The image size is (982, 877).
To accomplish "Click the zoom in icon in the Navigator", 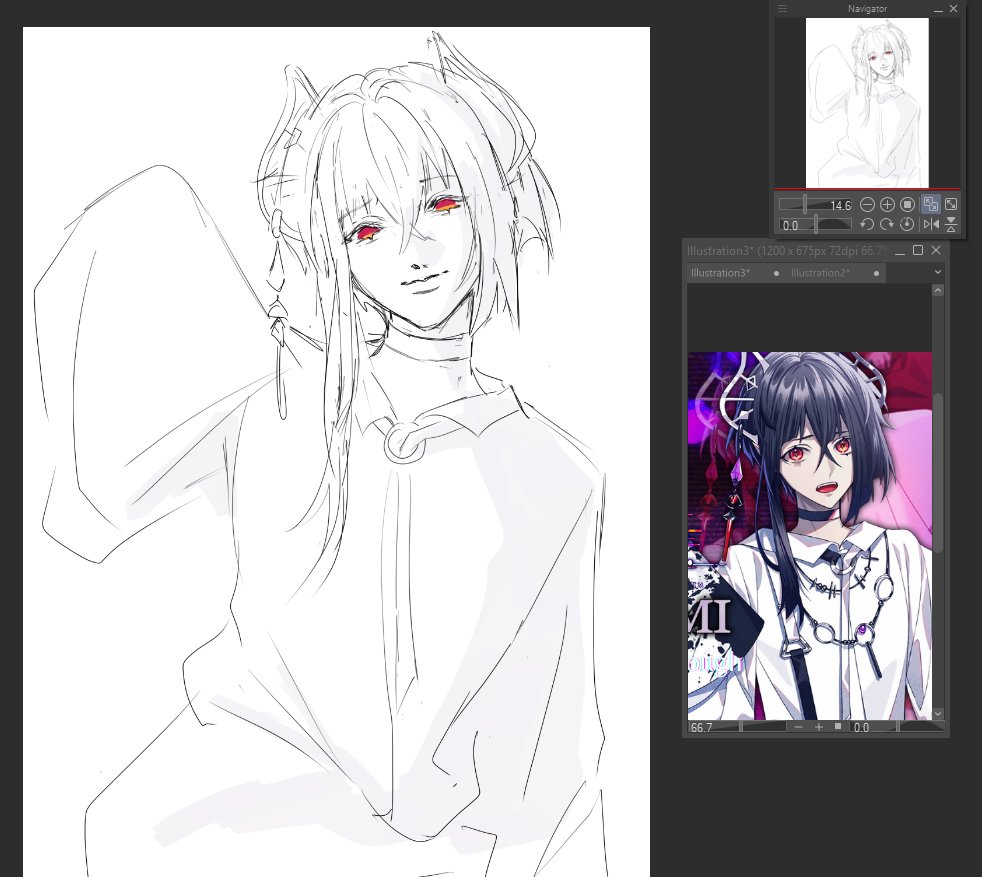I will 886,204.
